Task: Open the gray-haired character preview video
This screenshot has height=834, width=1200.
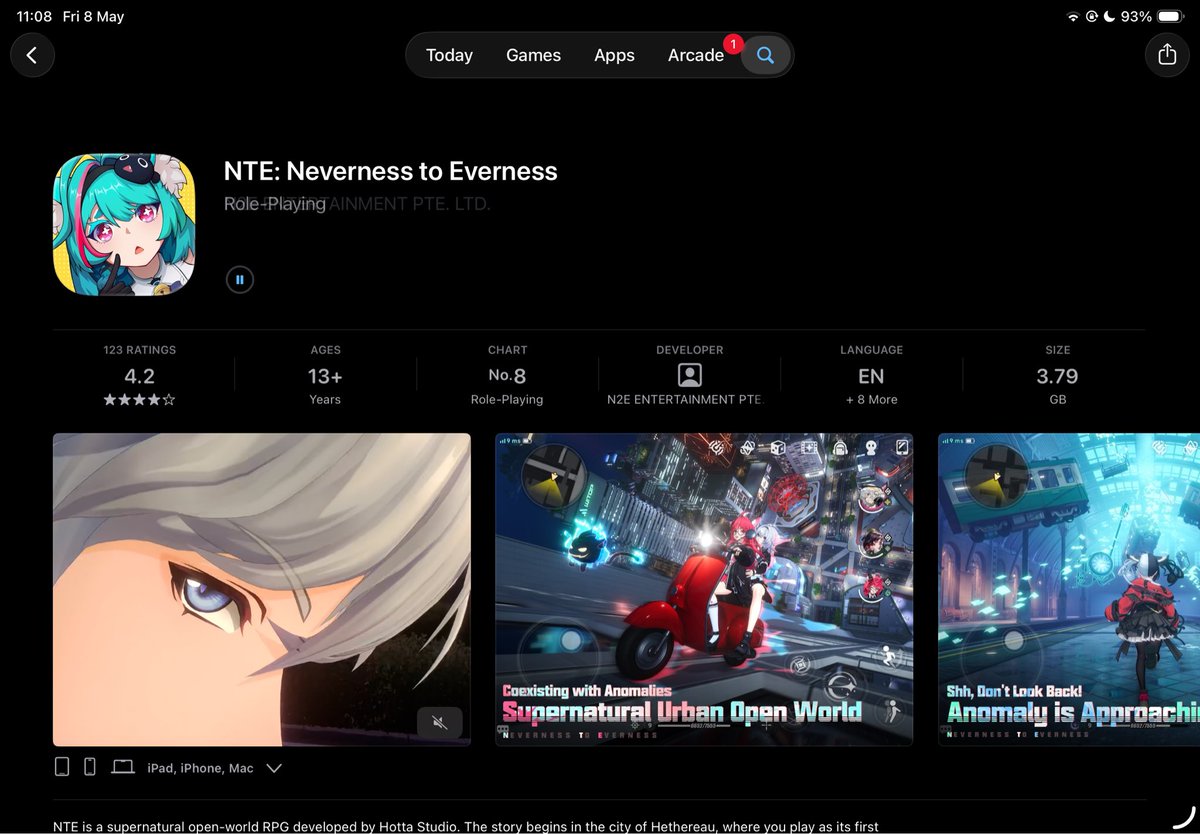Action: [x=261, y=589]
